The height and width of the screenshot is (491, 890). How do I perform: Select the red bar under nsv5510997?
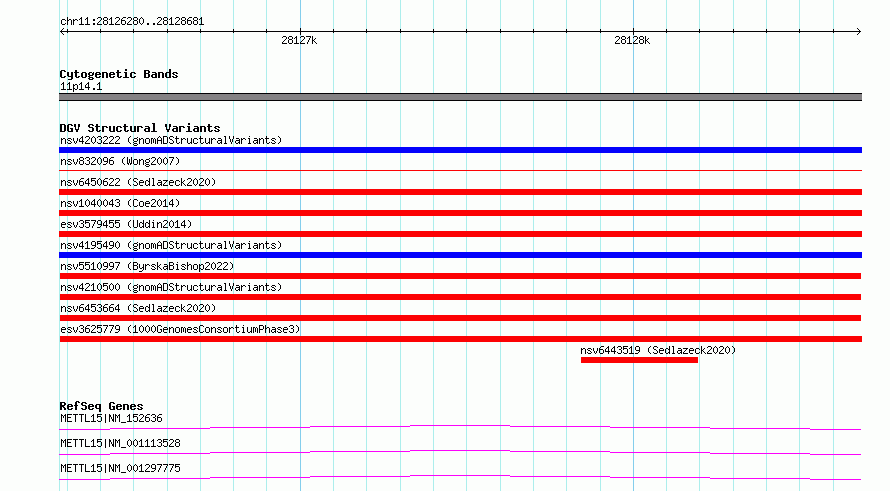tap(460, 276)
